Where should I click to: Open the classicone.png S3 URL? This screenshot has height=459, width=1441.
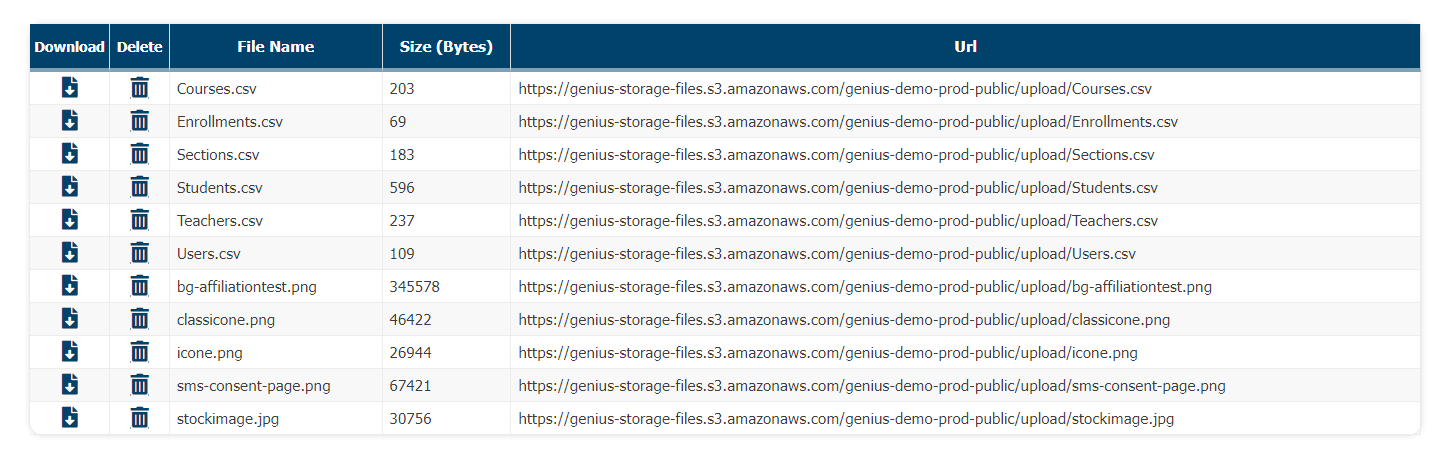pyautogui.click(x=843, y=320)
